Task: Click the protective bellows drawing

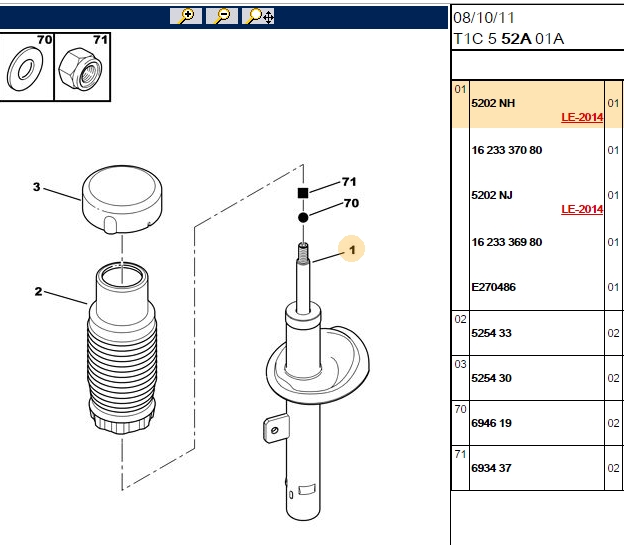Action: pos(122,348)
